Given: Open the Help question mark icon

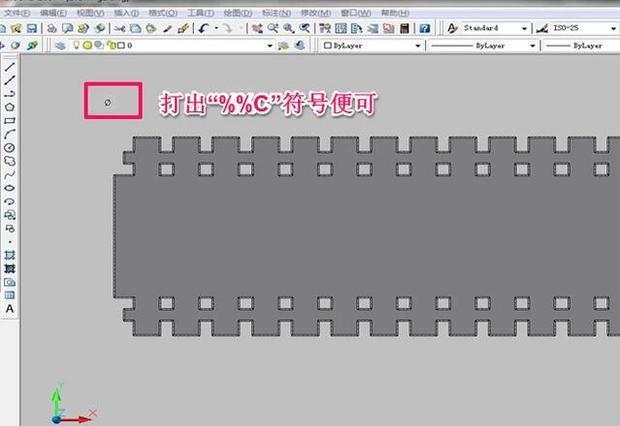Looking at the screenshot, I should click(425, 29).
